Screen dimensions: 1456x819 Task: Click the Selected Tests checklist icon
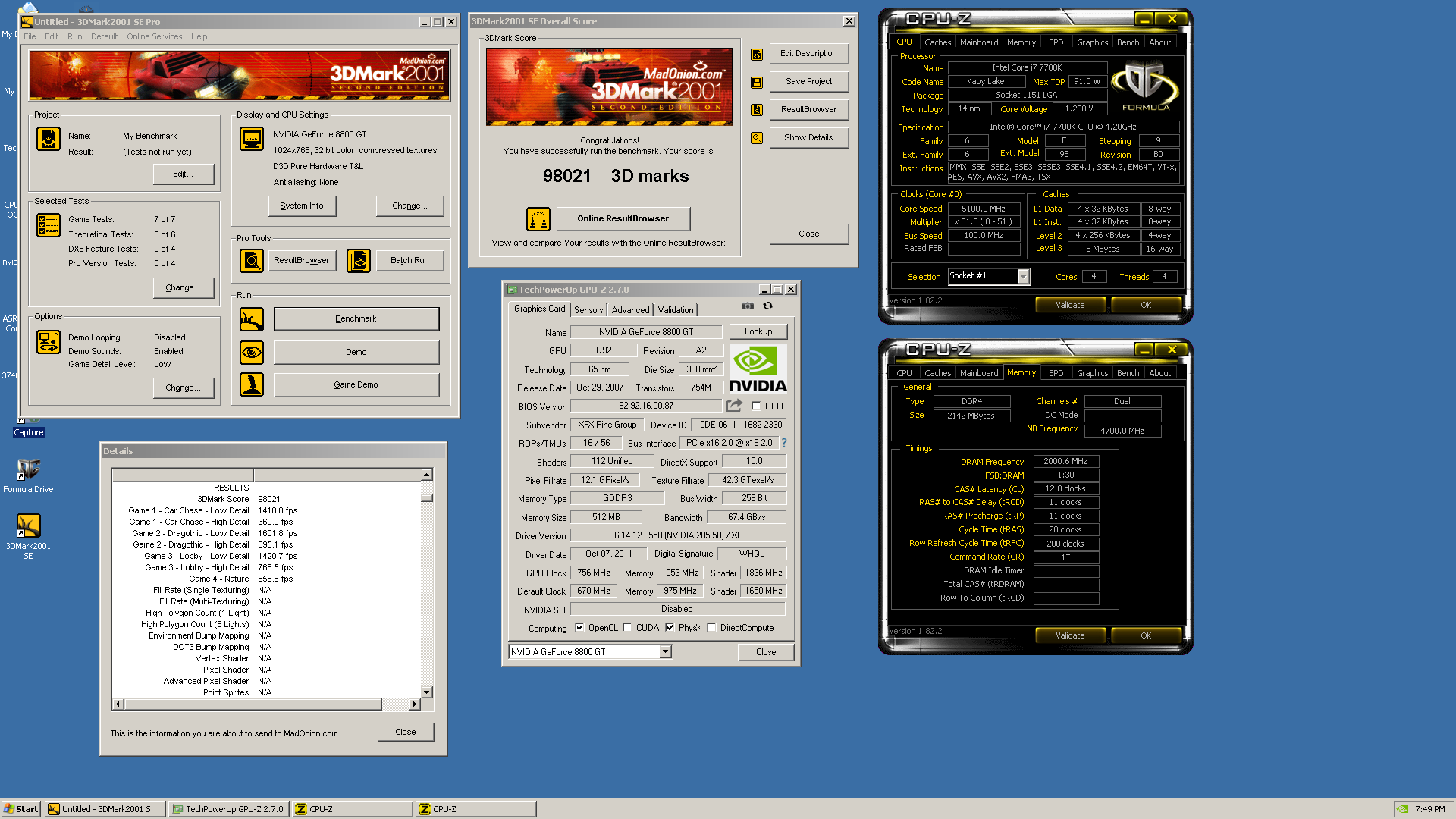[49, 225]
